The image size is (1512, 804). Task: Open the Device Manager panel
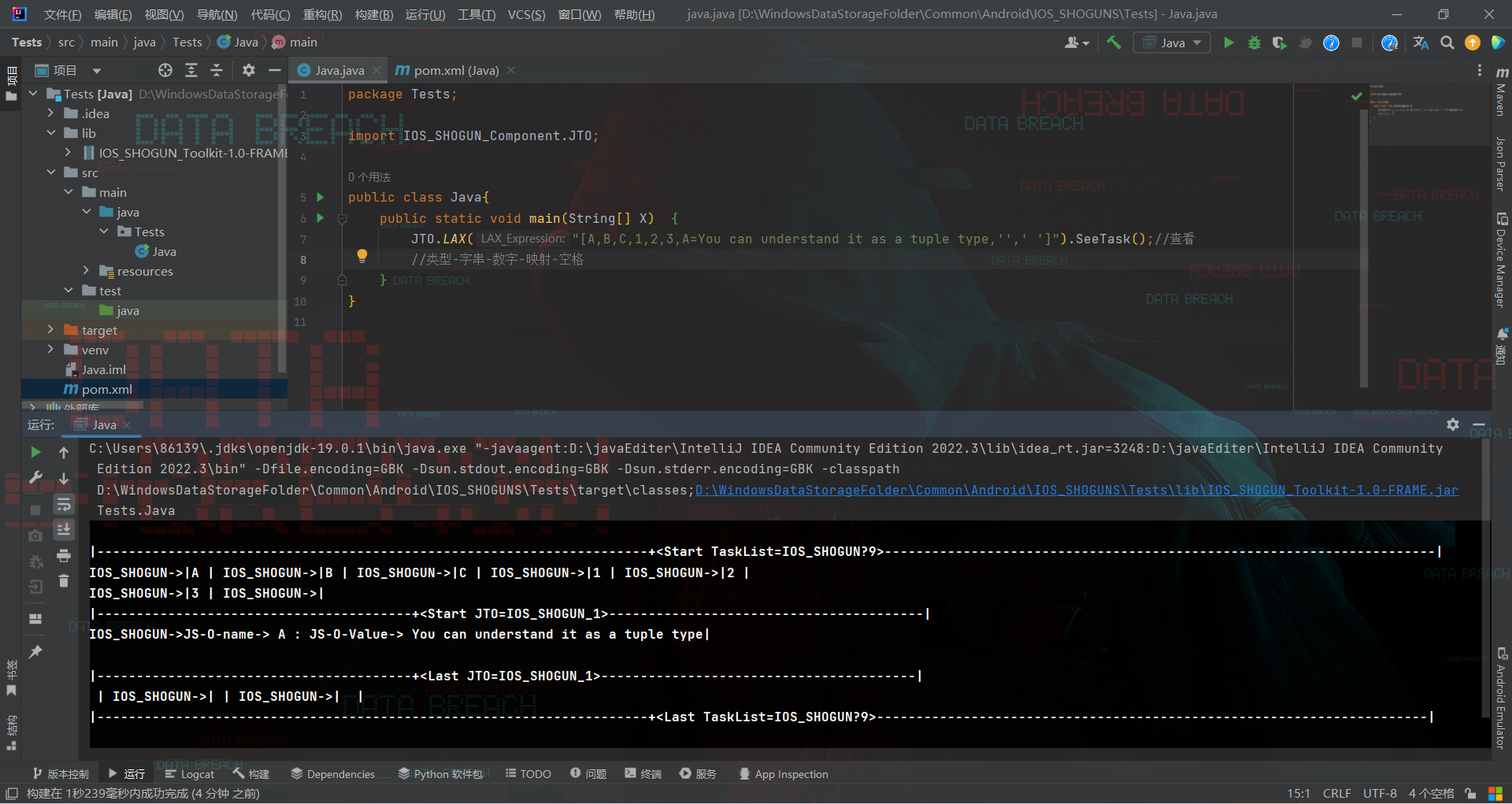(x=1503, y=252)
